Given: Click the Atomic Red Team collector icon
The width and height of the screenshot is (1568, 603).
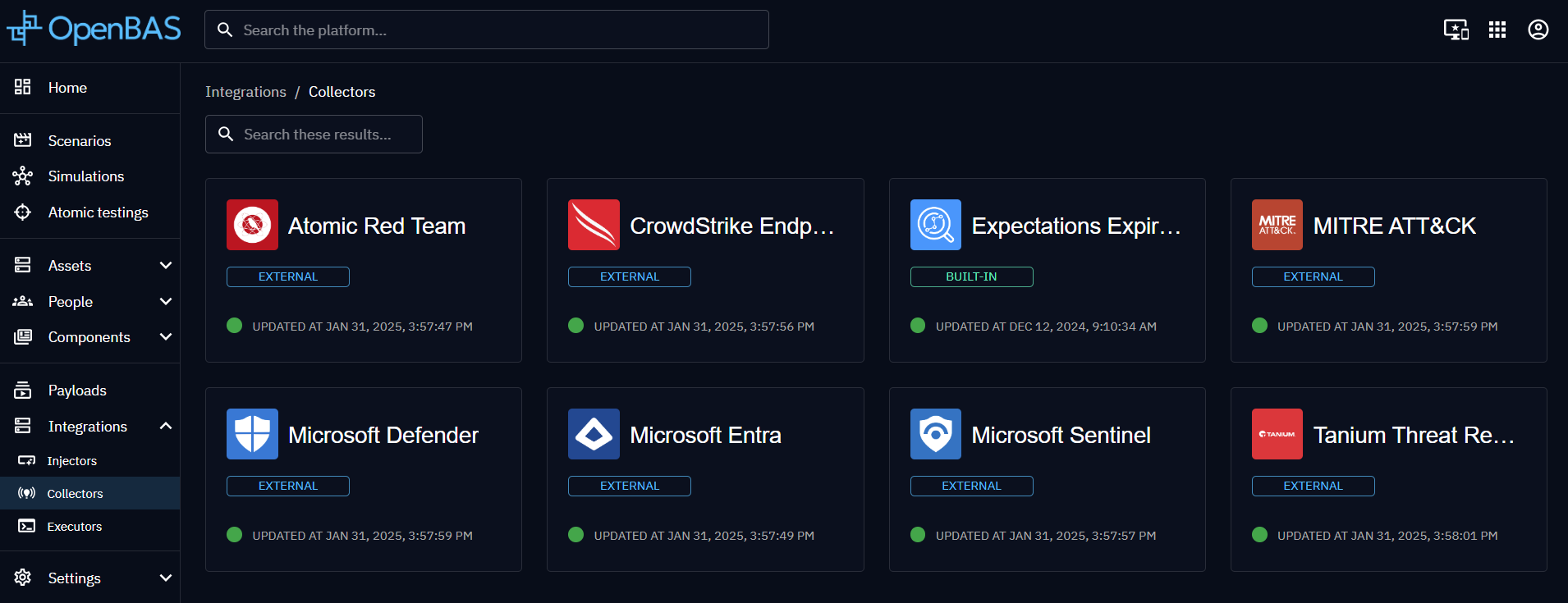Looking at the screenshot, I should 252,225.
